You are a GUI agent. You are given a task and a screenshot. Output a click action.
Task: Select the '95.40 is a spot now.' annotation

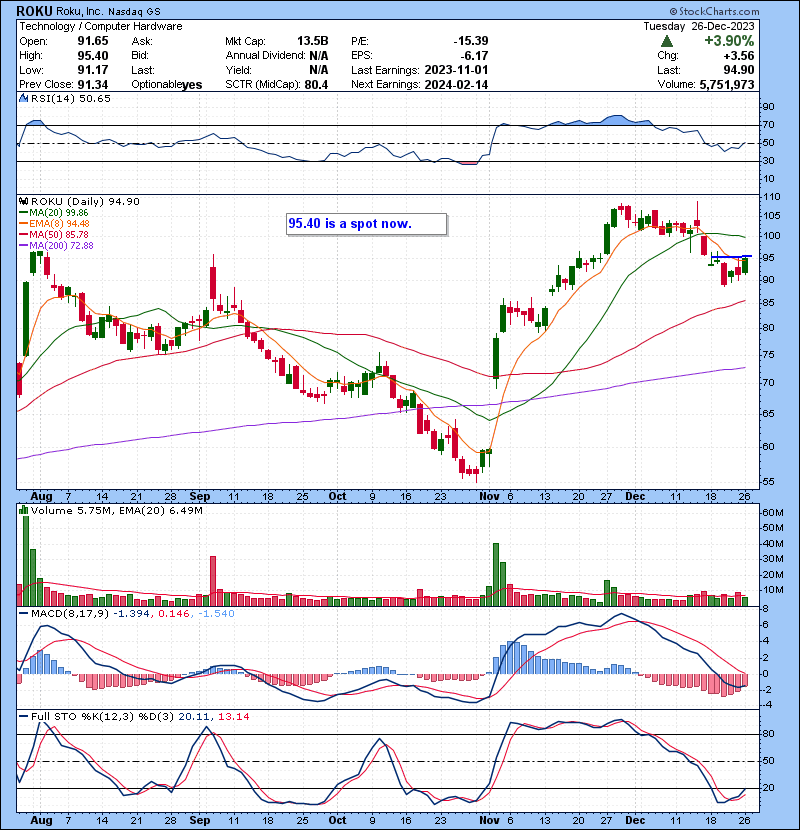[350, 224]
